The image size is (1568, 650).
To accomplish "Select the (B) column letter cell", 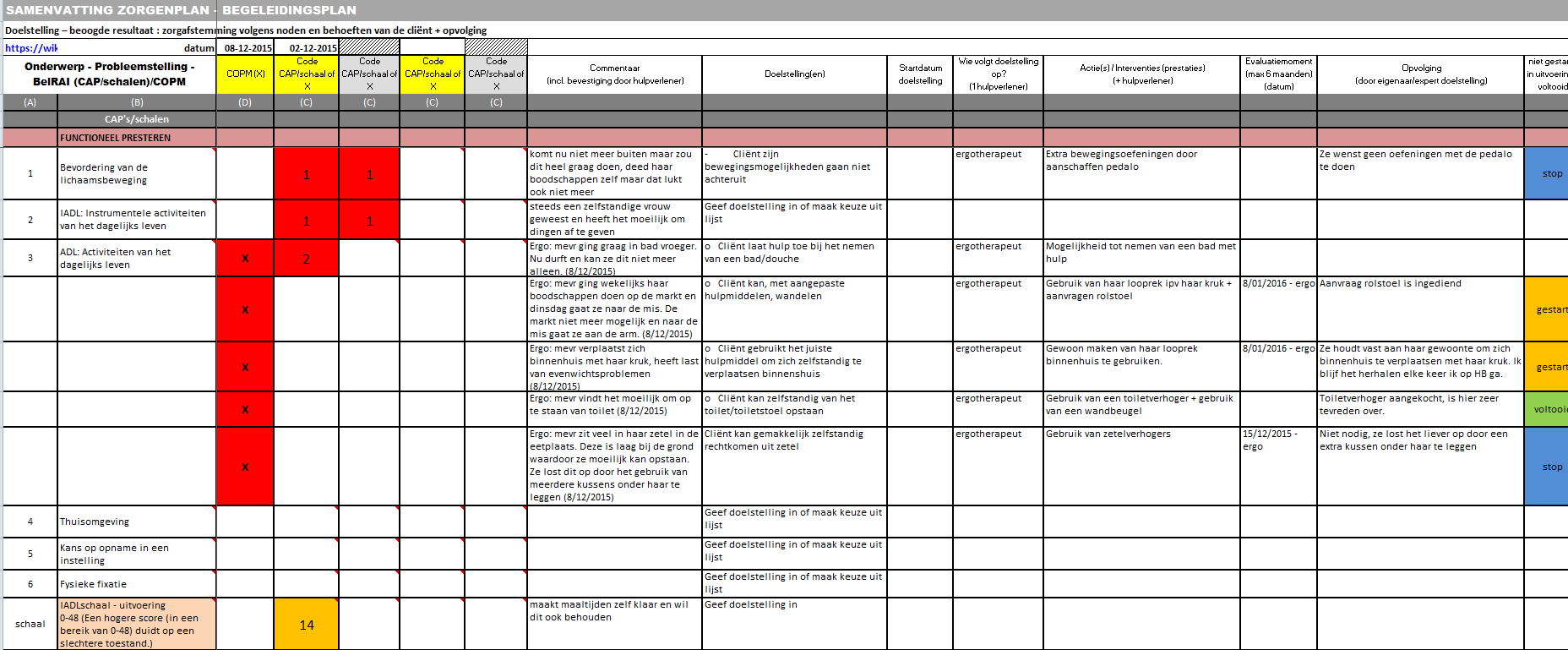I will [x=137, y=102].
